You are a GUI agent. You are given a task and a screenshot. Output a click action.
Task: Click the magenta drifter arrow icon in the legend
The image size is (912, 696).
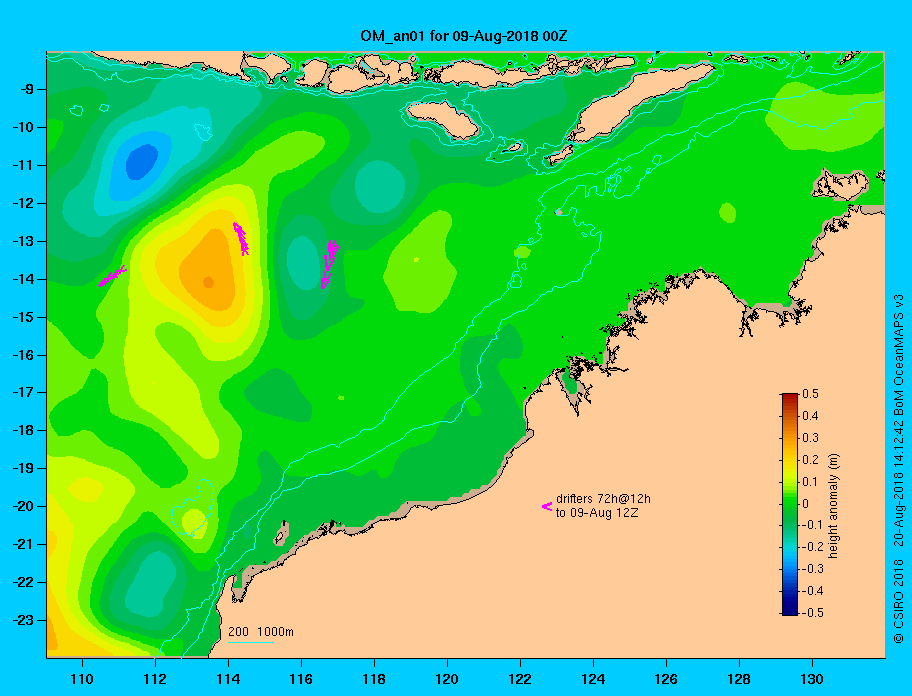[547, 506]
